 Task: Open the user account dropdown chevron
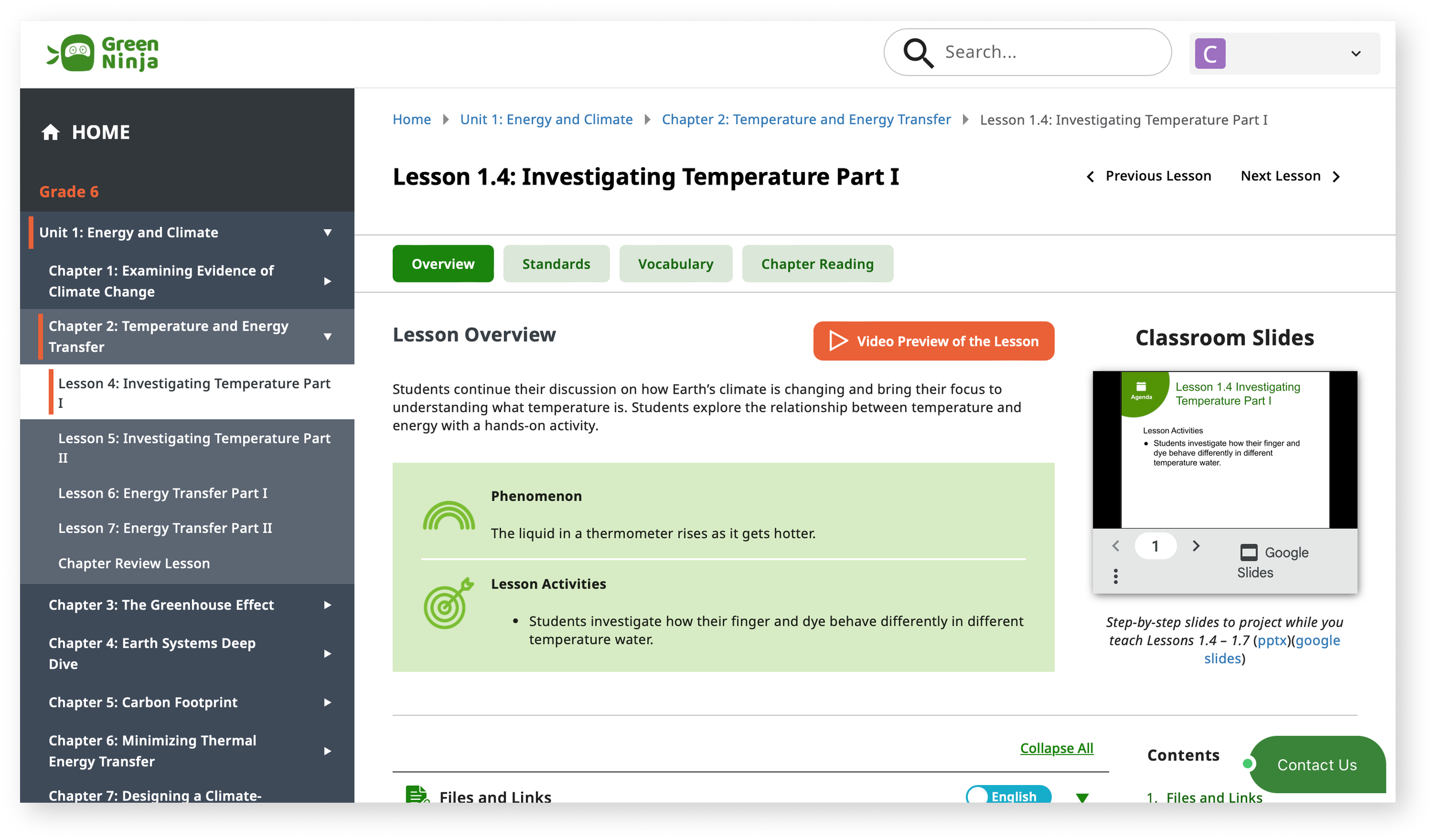tap(1356, 54)
